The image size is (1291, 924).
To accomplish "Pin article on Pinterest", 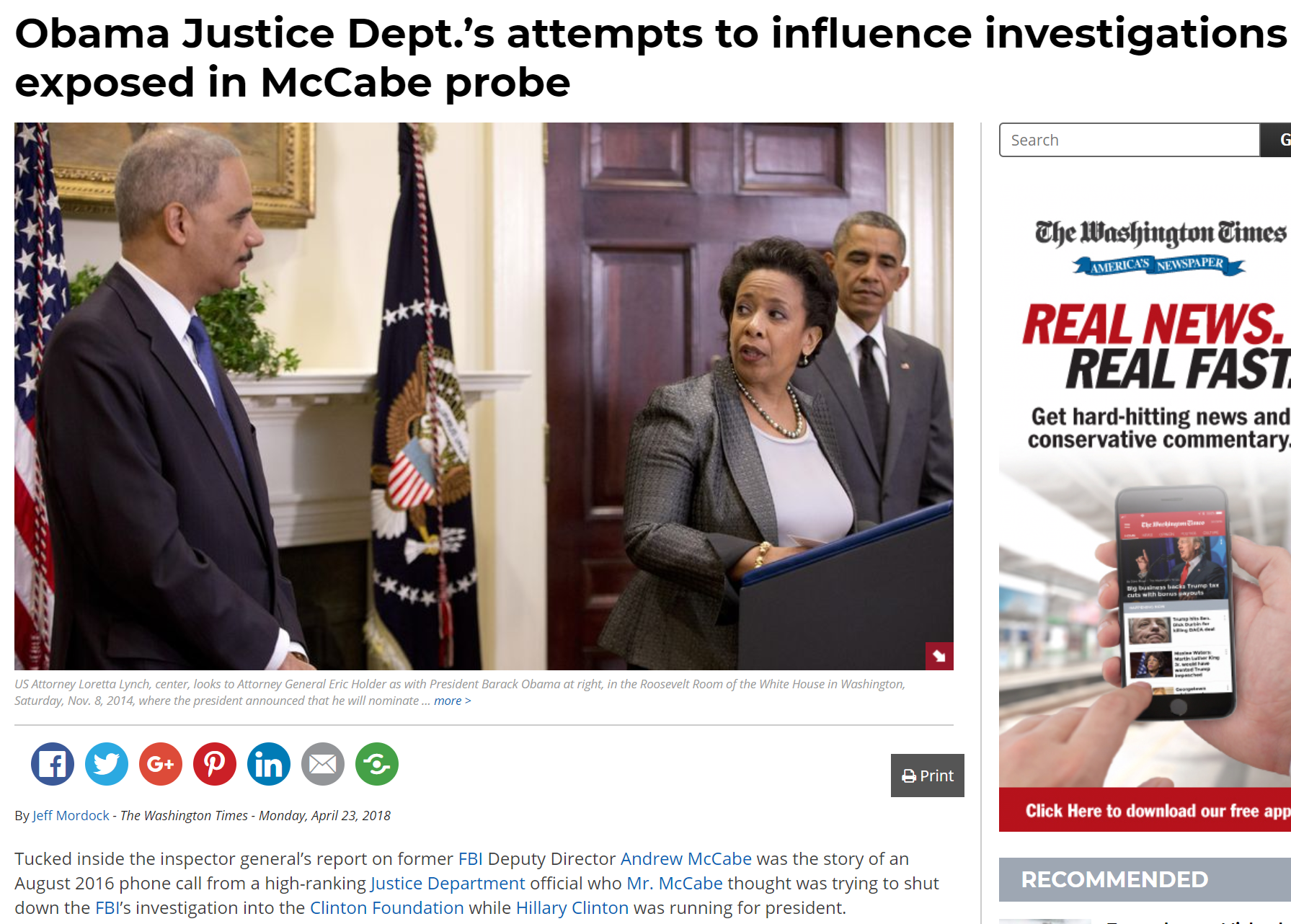I will tap(215, 764).
